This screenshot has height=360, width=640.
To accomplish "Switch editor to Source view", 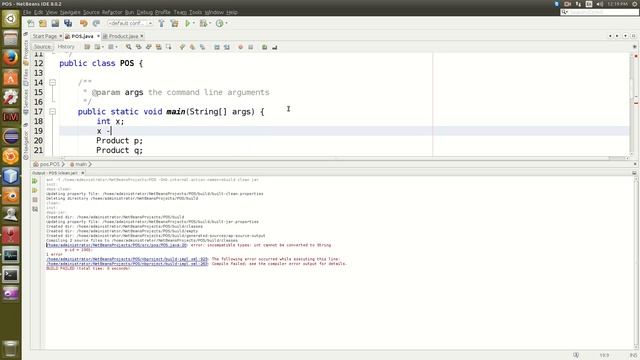I will pyautogui.click(x=42, y=47).
